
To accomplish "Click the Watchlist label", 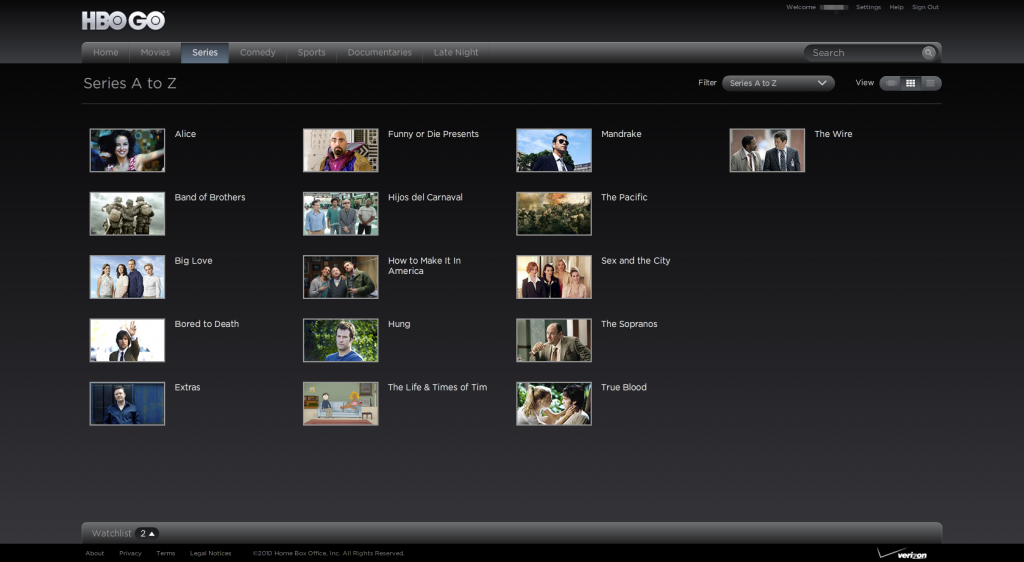I will pyautogui.click(x=112, y=533).
